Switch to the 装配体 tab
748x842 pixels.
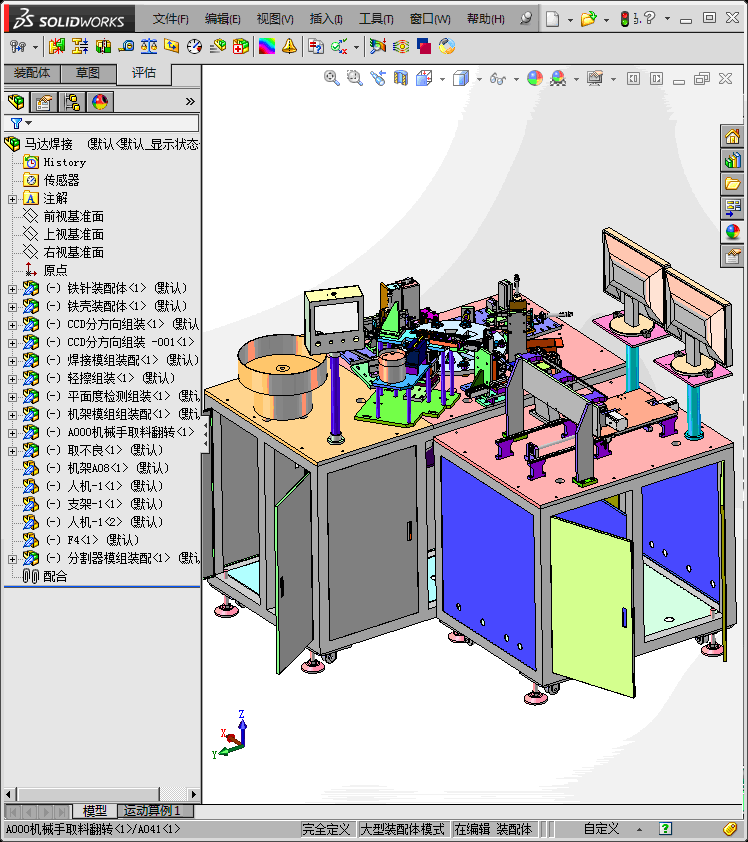[x=32, y=73]
